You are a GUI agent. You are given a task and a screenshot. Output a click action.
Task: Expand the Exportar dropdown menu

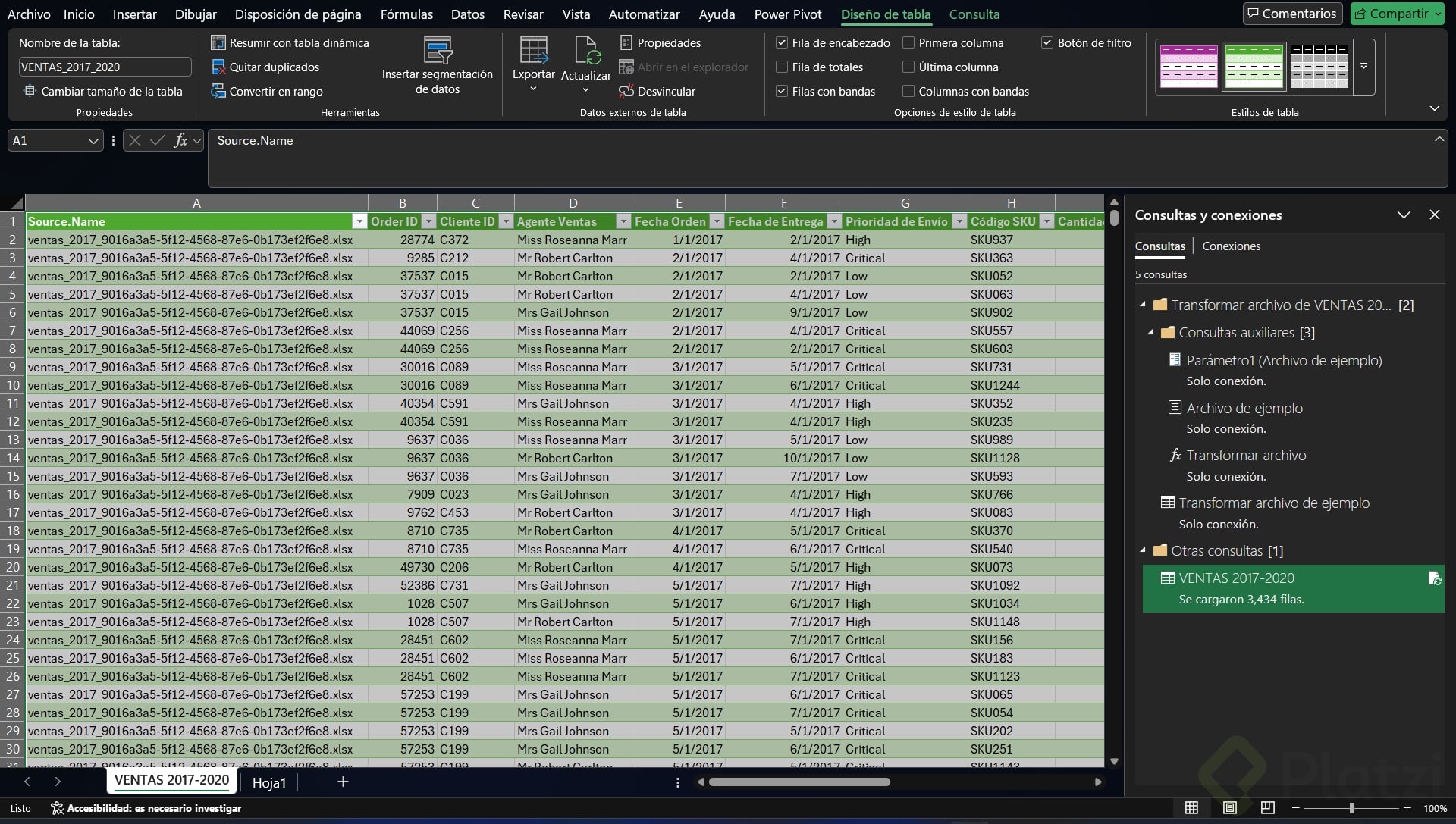533,89
